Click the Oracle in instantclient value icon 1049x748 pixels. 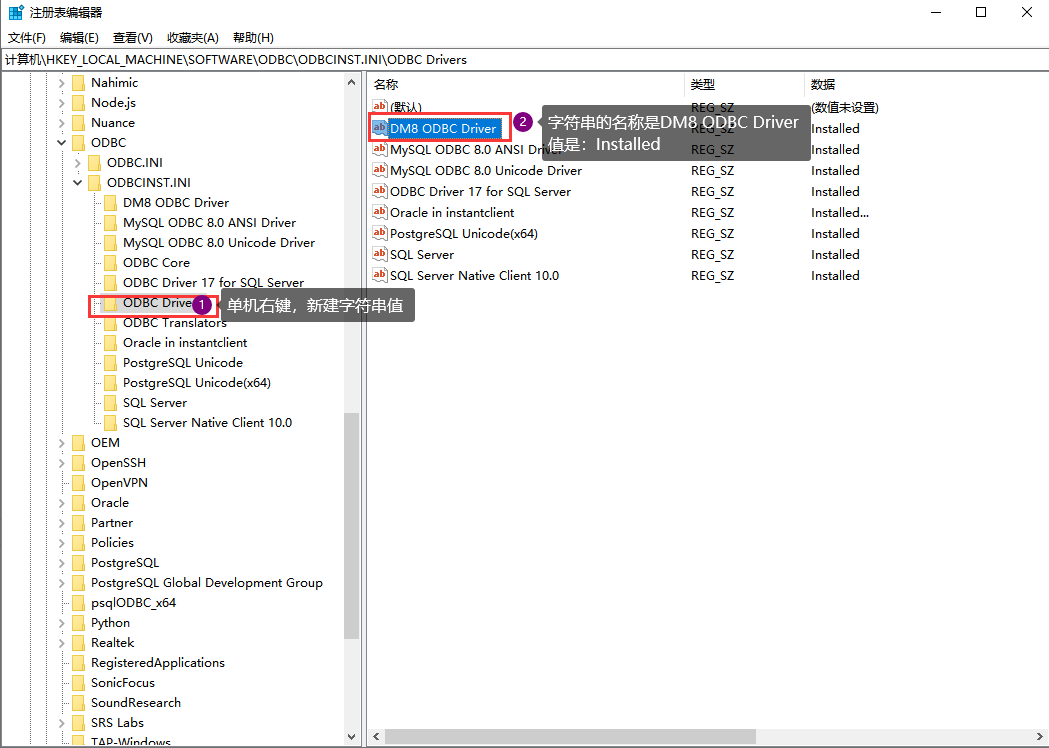pos(379,212)
